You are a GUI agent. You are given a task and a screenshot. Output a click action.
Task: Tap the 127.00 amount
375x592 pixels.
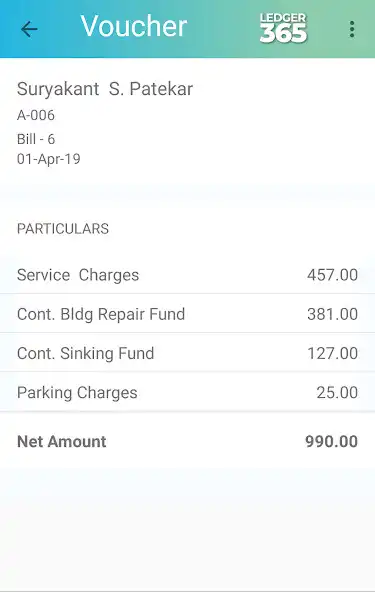pyautogui.click(x=332, y=353)
